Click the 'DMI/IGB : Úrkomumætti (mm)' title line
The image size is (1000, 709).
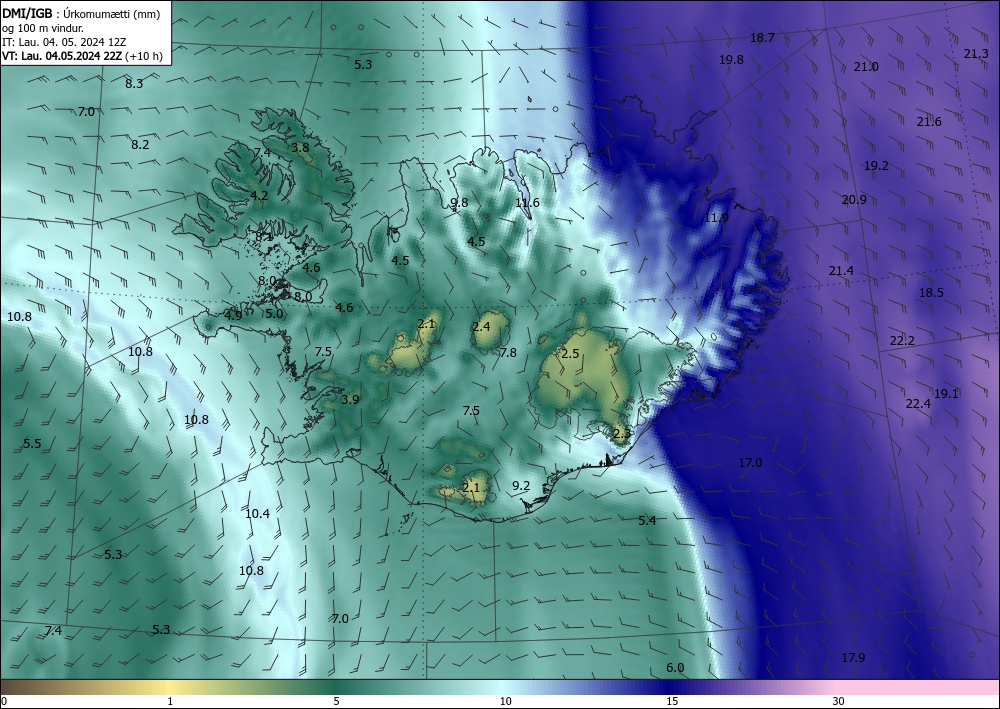(81, 13)
